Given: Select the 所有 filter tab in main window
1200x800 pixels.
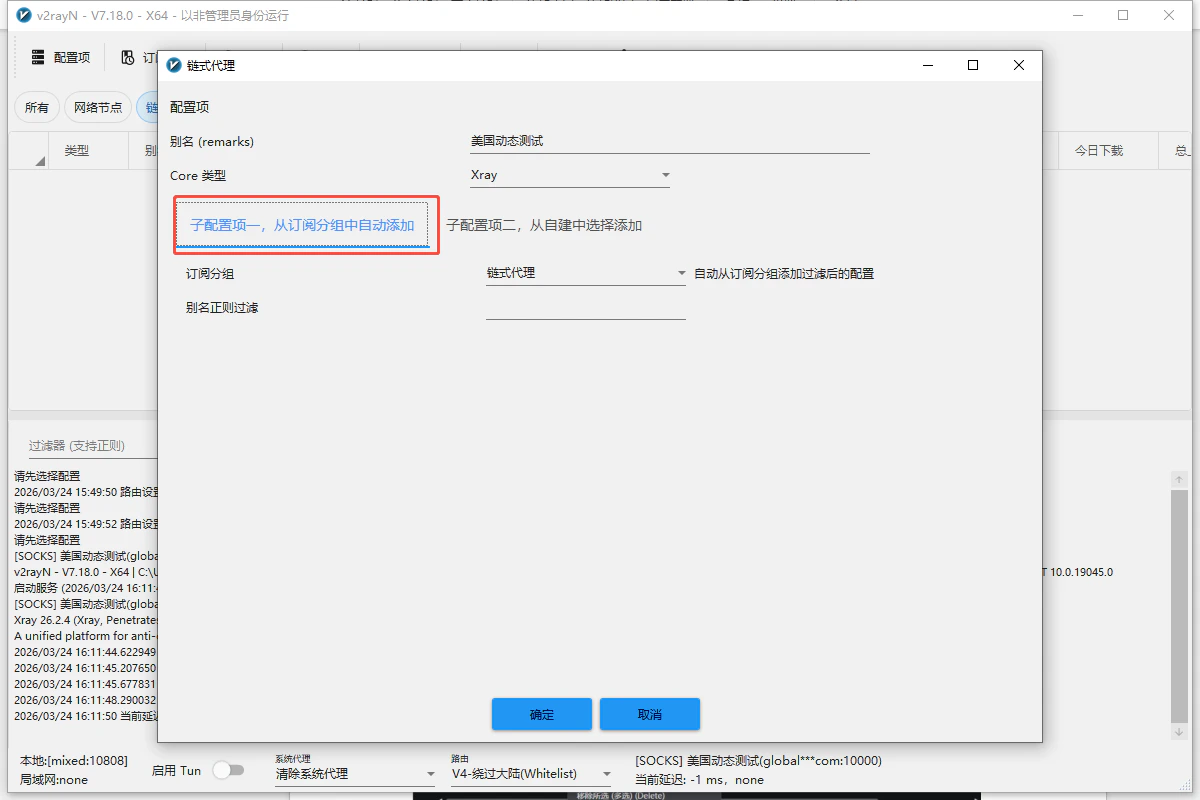Looking at the screenshot, I should pyautogui.click(x=37, y=108).
